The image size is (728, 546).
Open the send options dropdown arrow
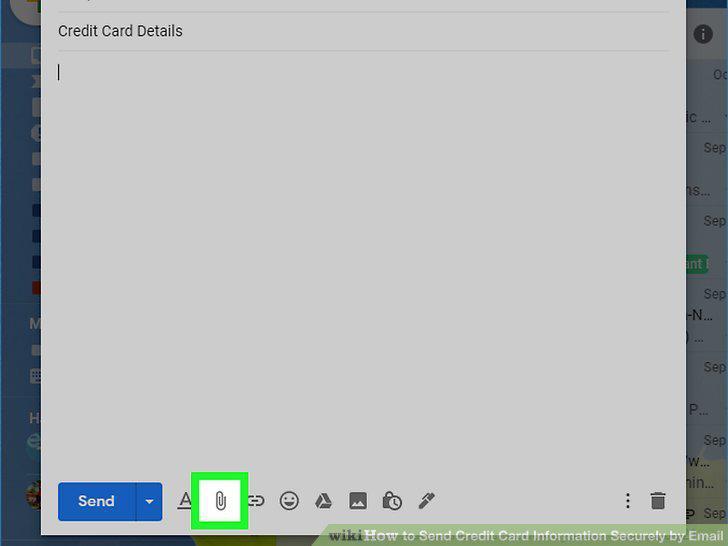[x=149, y=501]
